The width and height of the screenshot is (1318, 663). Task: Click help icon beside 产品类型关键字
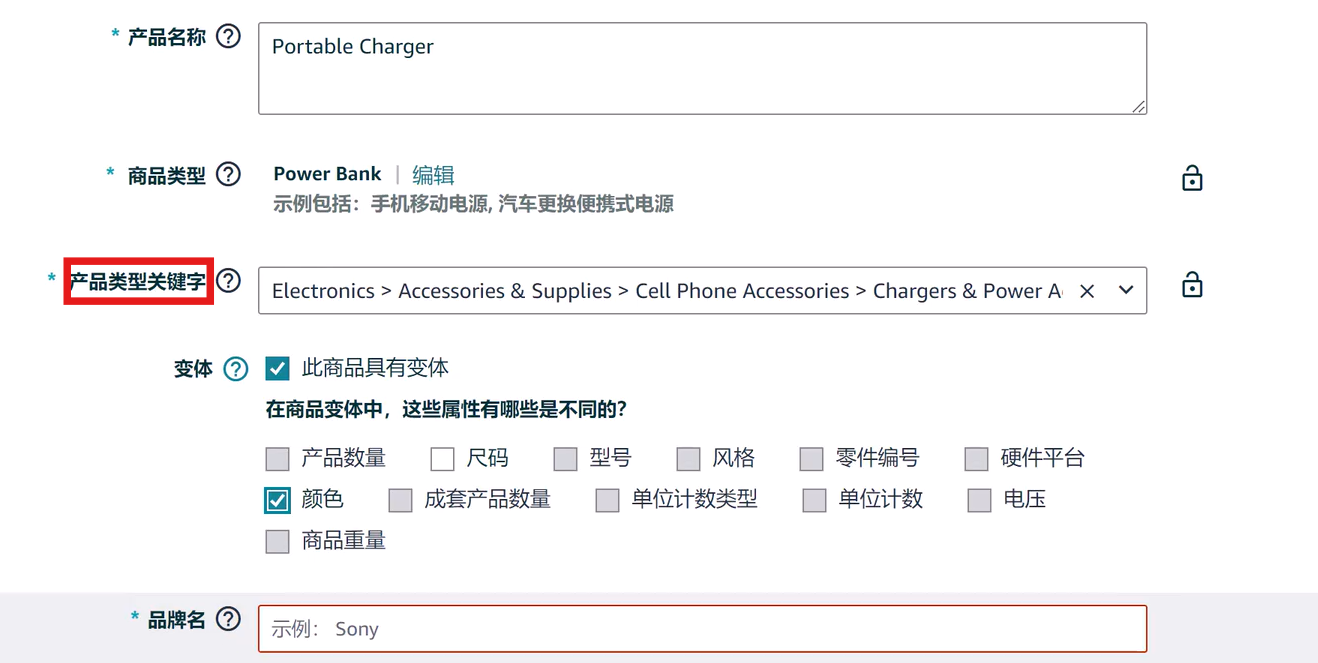pyautogui.click(x=229, y=281)
